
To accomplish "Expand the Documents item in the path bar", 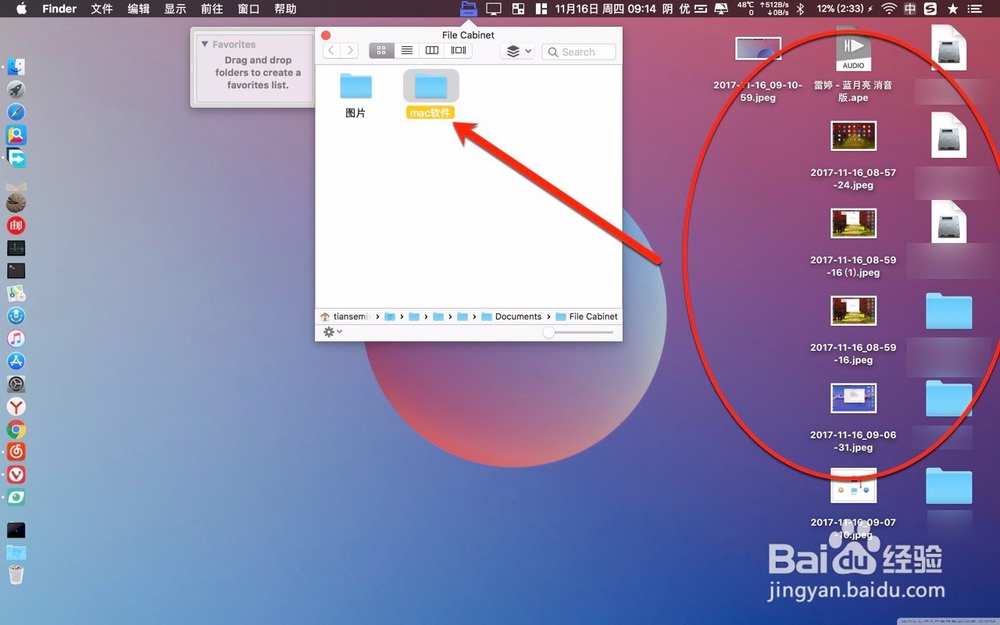I will (513, 316).
